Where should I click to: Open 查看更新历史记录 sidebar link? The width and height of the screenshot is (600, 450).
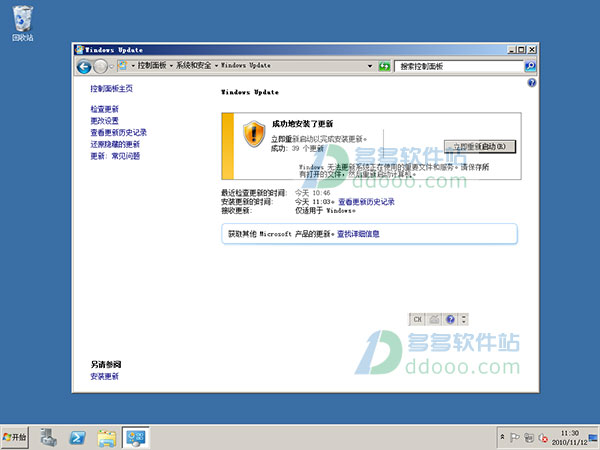point(119,133)
